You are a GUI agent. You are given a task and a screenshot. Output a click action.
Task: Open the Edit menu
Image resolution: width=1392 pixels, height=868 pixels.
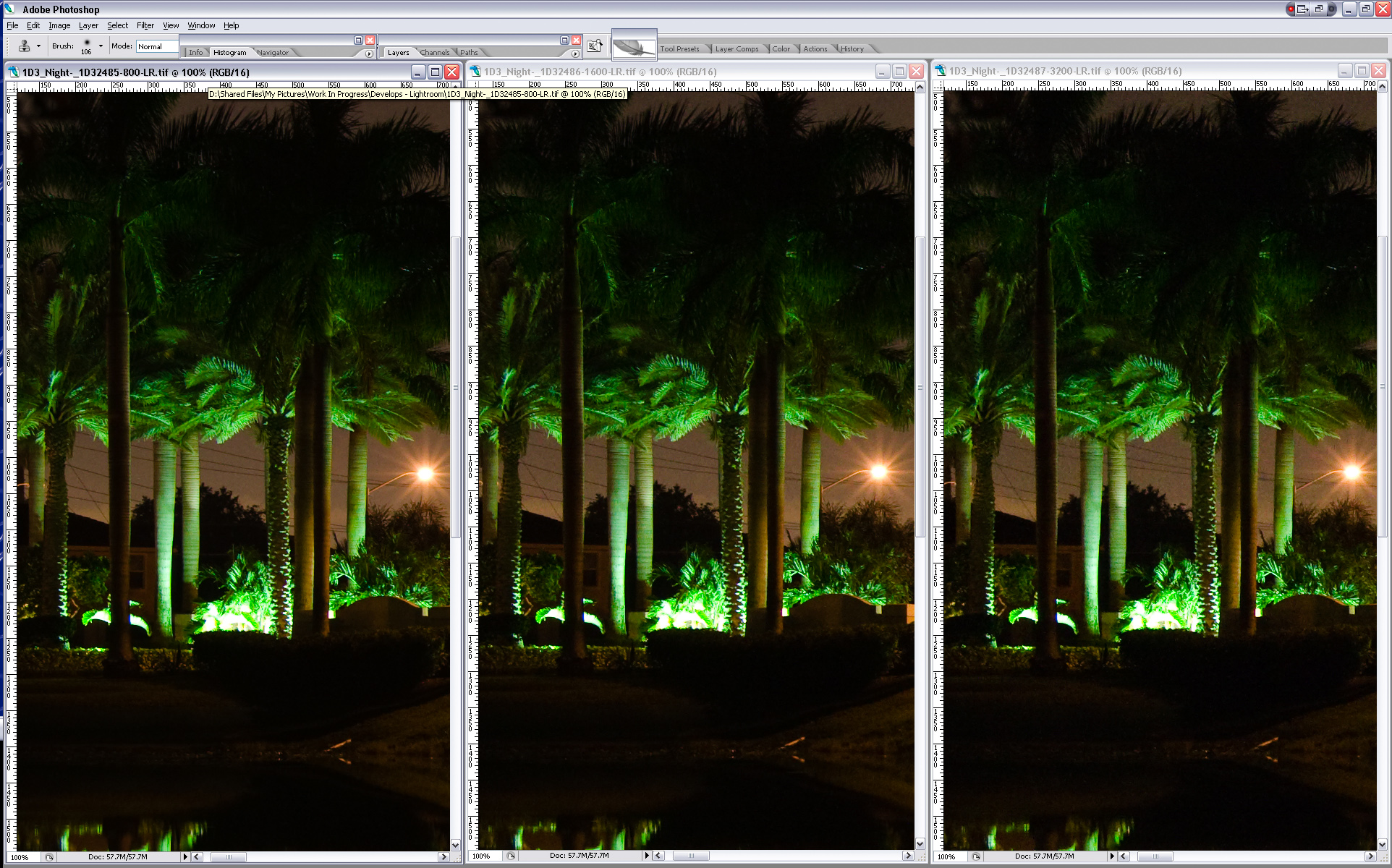pyautogui.click(x=33, y=25)
